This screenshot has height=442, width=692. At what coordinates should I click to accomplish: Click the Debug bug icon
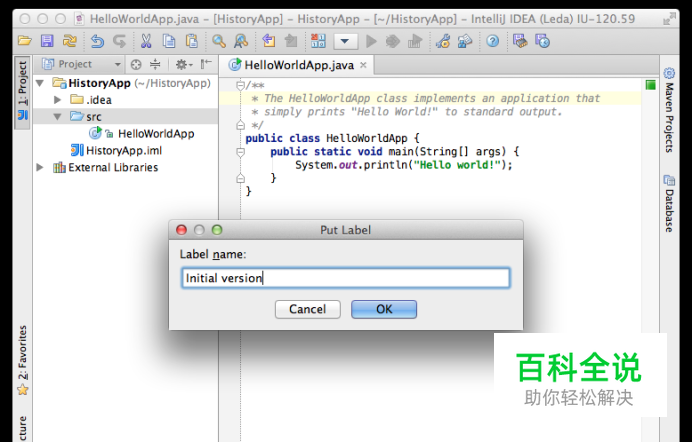point(392,42)
